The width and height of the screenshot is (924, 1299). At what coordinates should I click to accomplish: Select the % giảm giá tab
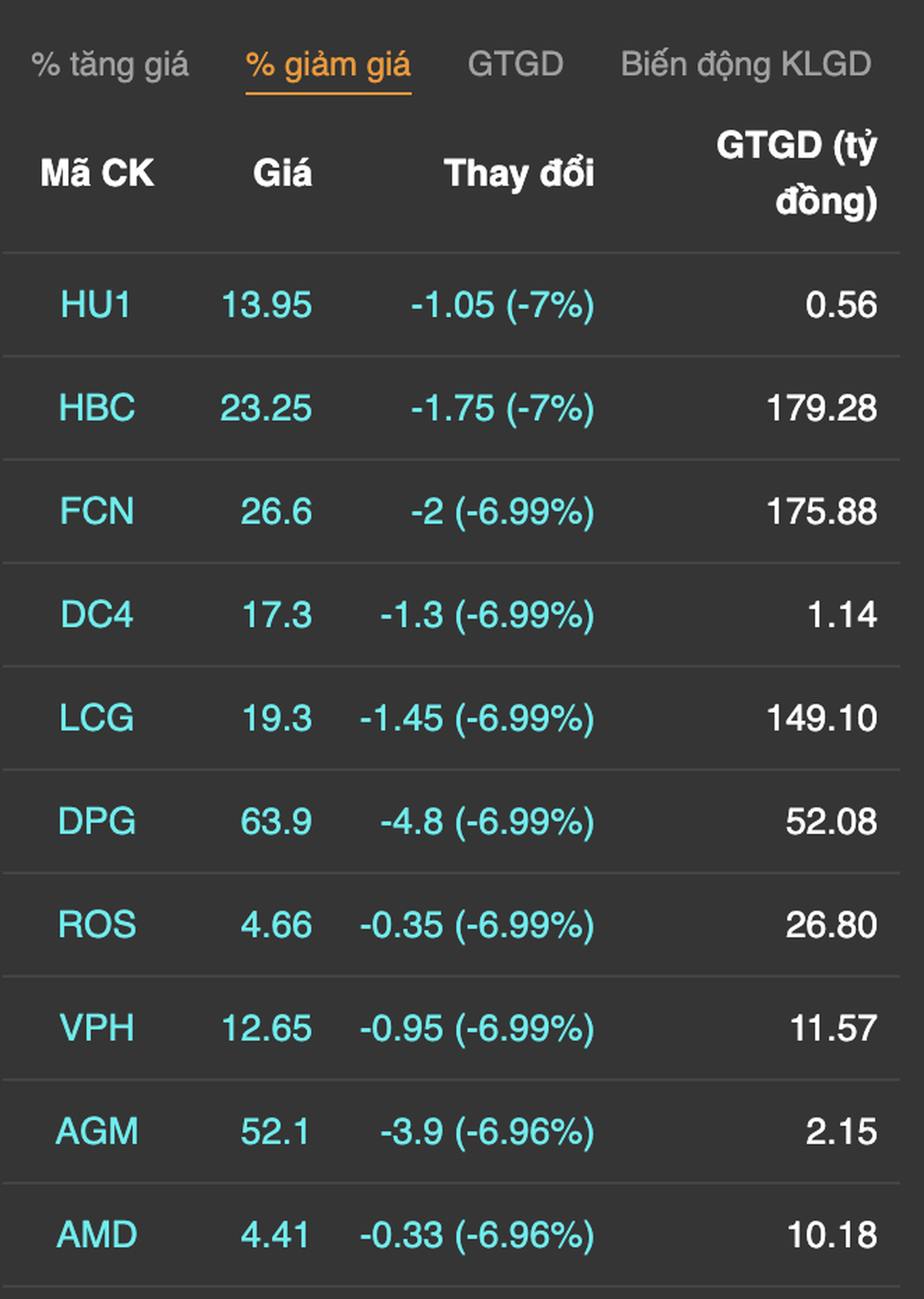[x=328, y=65]
